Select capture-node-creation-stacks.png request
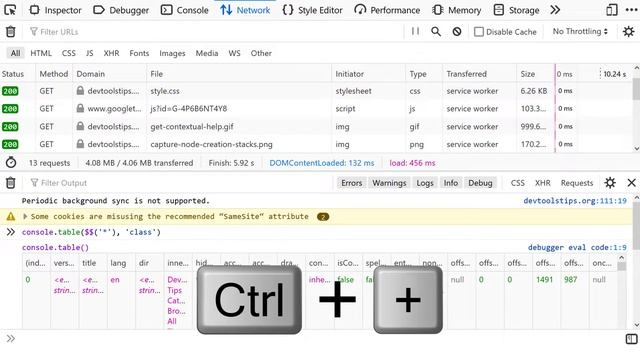Image resolution: width=640 pixels, height=360 pixels. [x=316, y=144]
